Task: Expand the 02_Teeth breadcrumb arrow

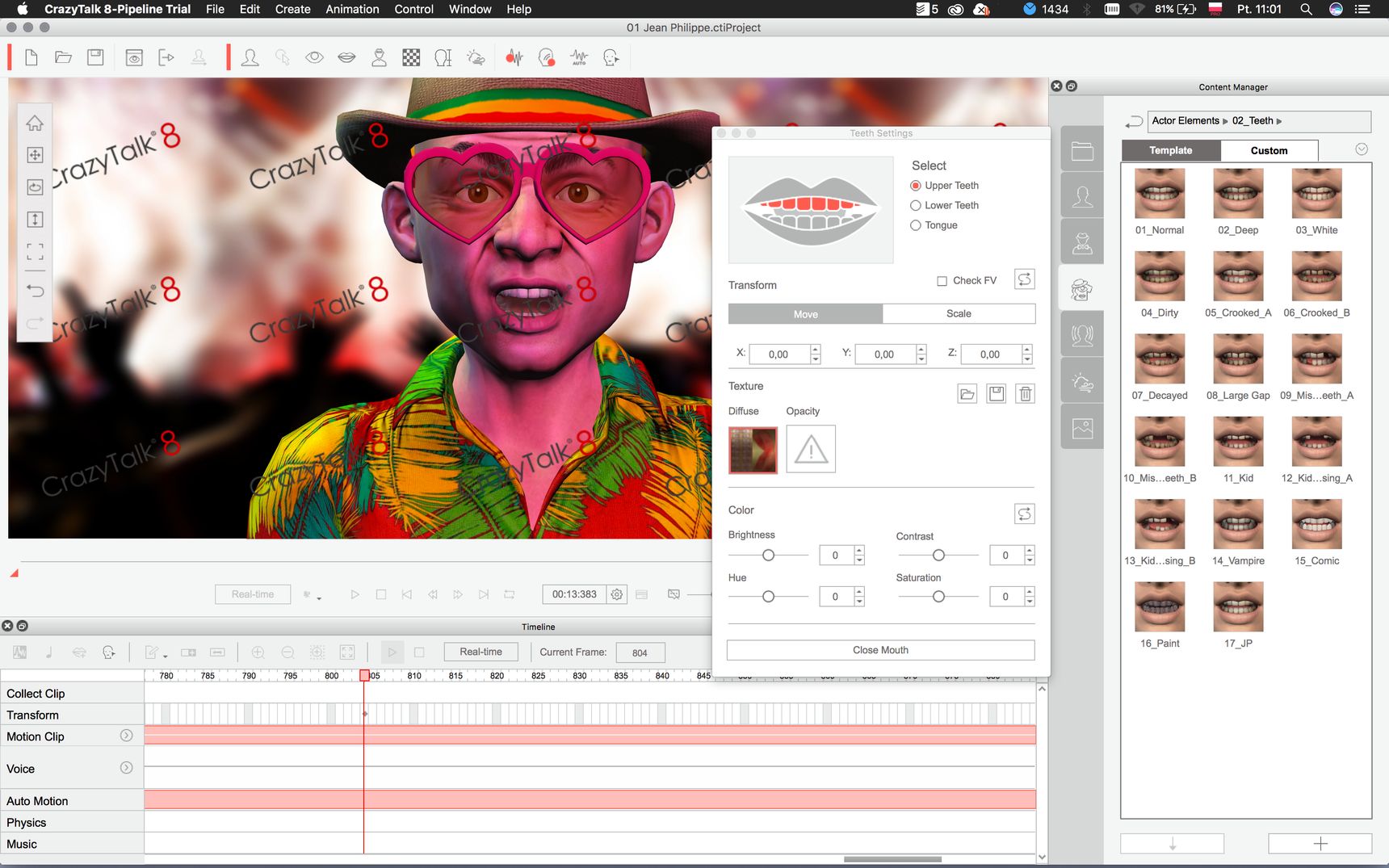Action: point(1279,121)
